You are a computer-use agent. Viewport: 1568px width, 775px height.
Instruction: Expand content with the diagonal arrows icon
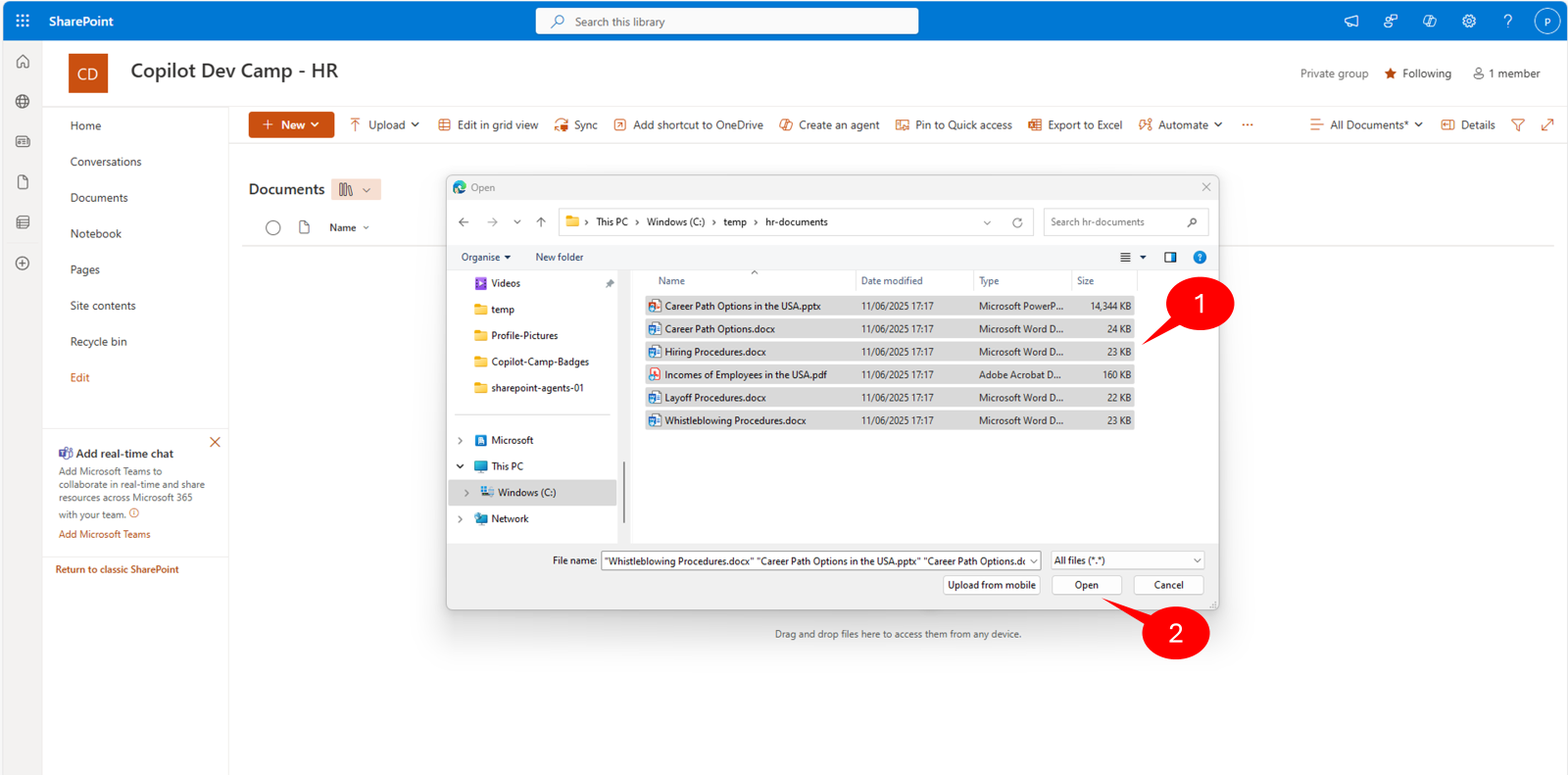tap(1547, 124)
